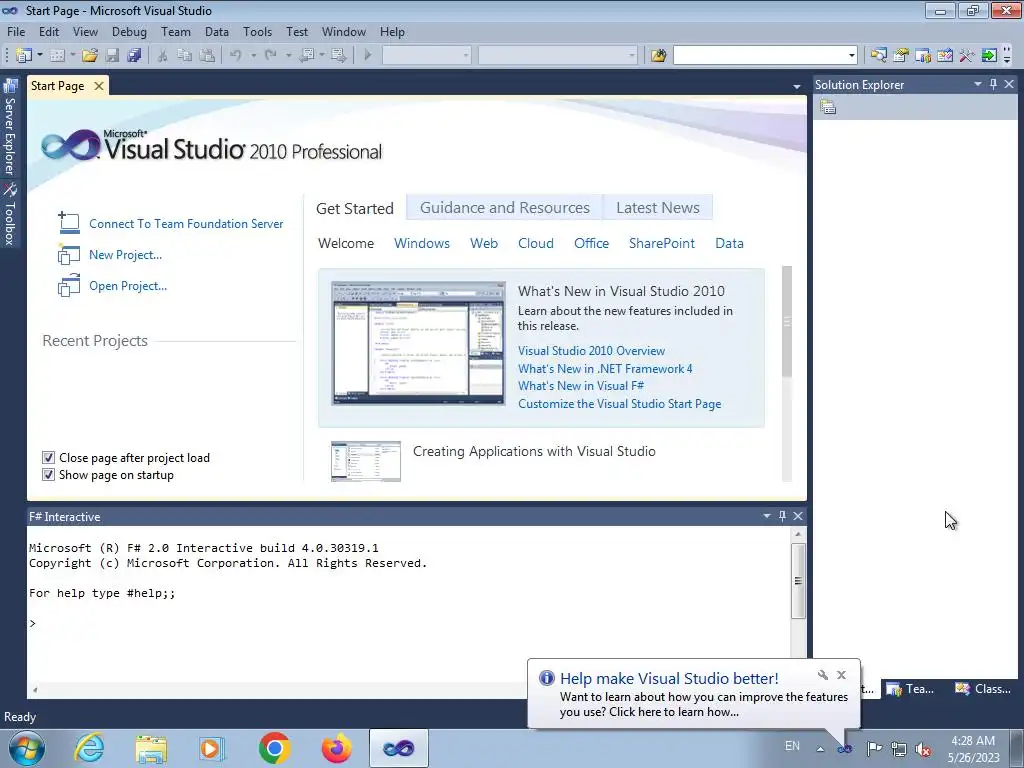Expand the New Project dropdown arrow
Image resolution: width=1024 pixels, height=768 pixels.
(x=40, y=56)
